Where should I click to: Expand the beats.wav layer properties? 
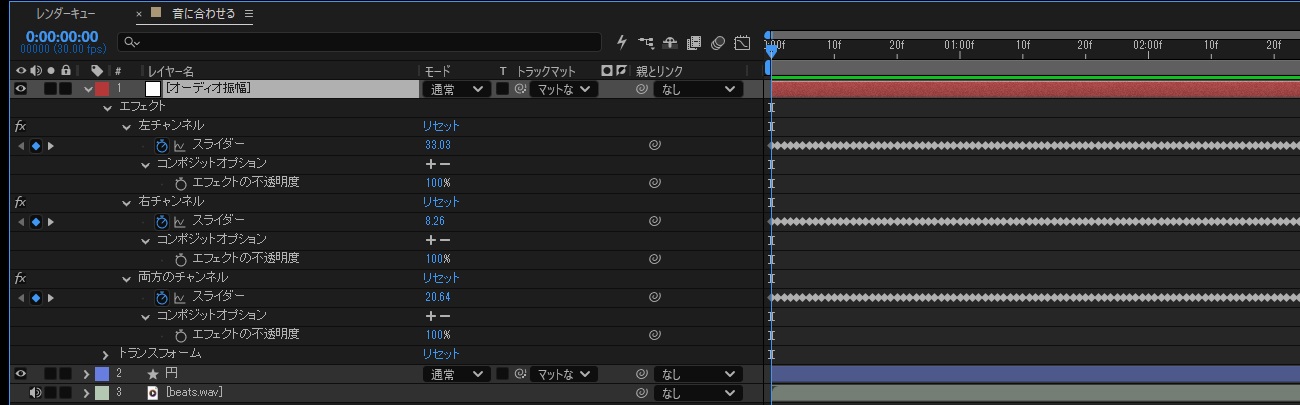pos(87,392)
